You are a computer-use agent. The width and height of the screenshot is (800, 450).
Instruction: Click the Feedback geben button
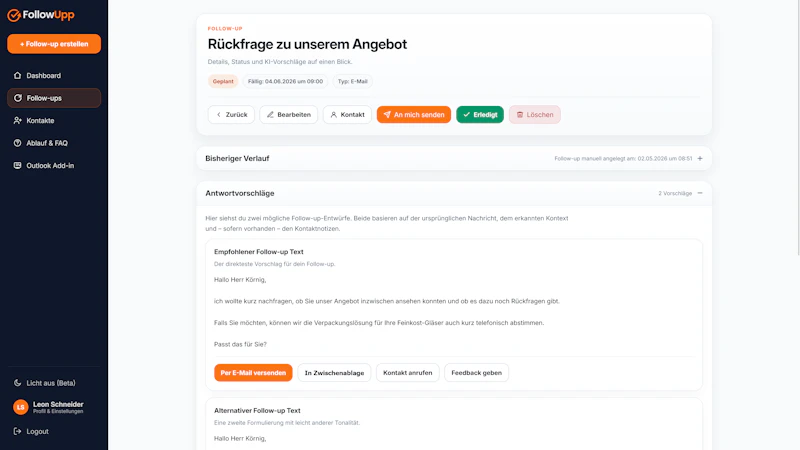477,373
